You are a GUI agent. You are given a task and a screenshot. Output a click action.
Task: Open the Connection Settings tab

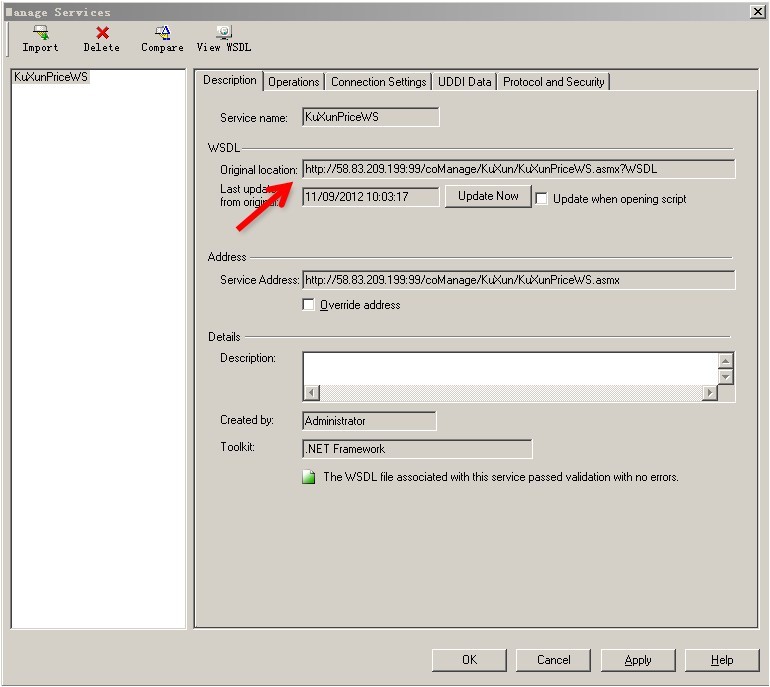coord(379,82)
